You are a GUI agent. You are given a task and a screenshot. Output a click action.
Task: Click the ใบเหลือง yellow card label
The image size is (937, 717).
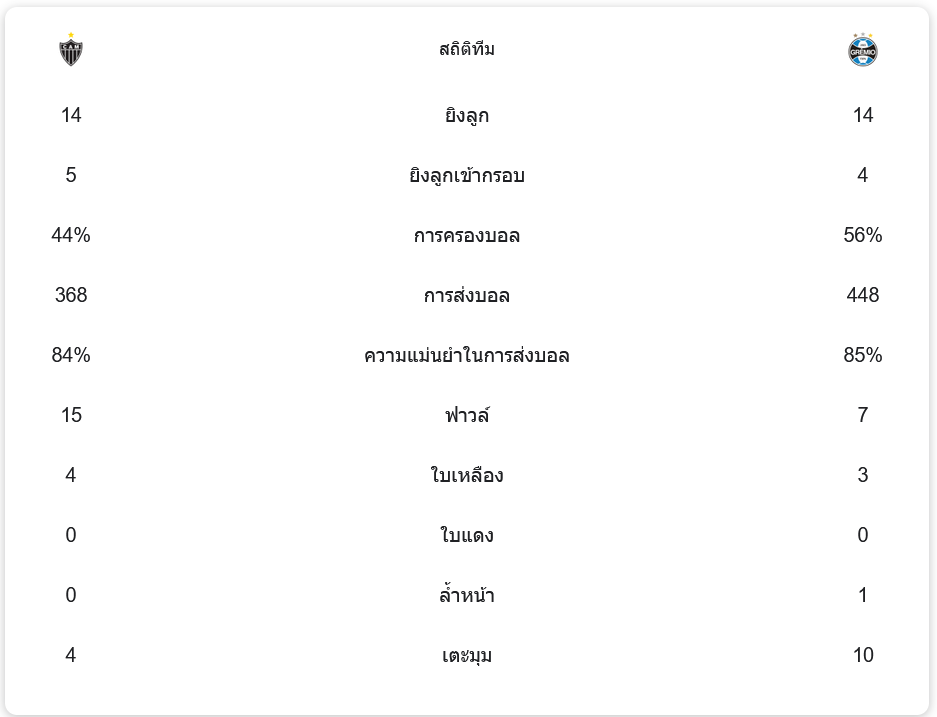click(x=467, y=476)
